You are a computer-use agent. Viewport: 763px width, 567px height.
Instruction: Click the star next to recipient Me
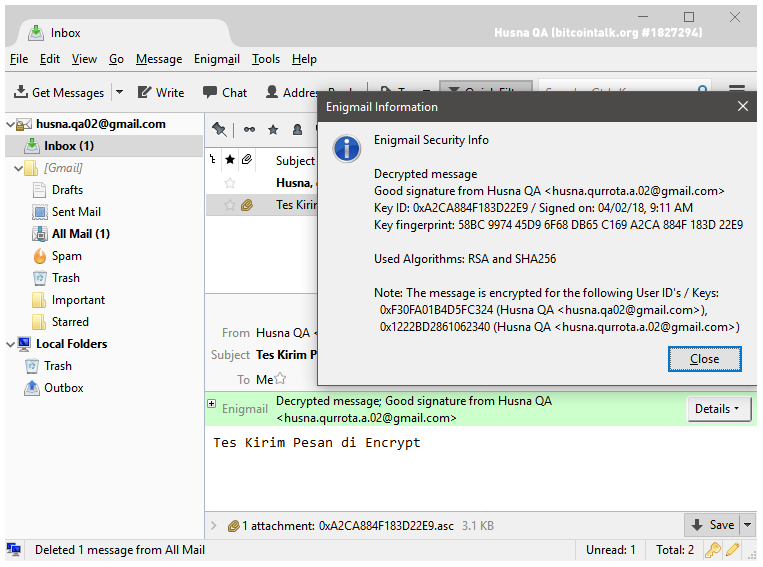[280, 379]
